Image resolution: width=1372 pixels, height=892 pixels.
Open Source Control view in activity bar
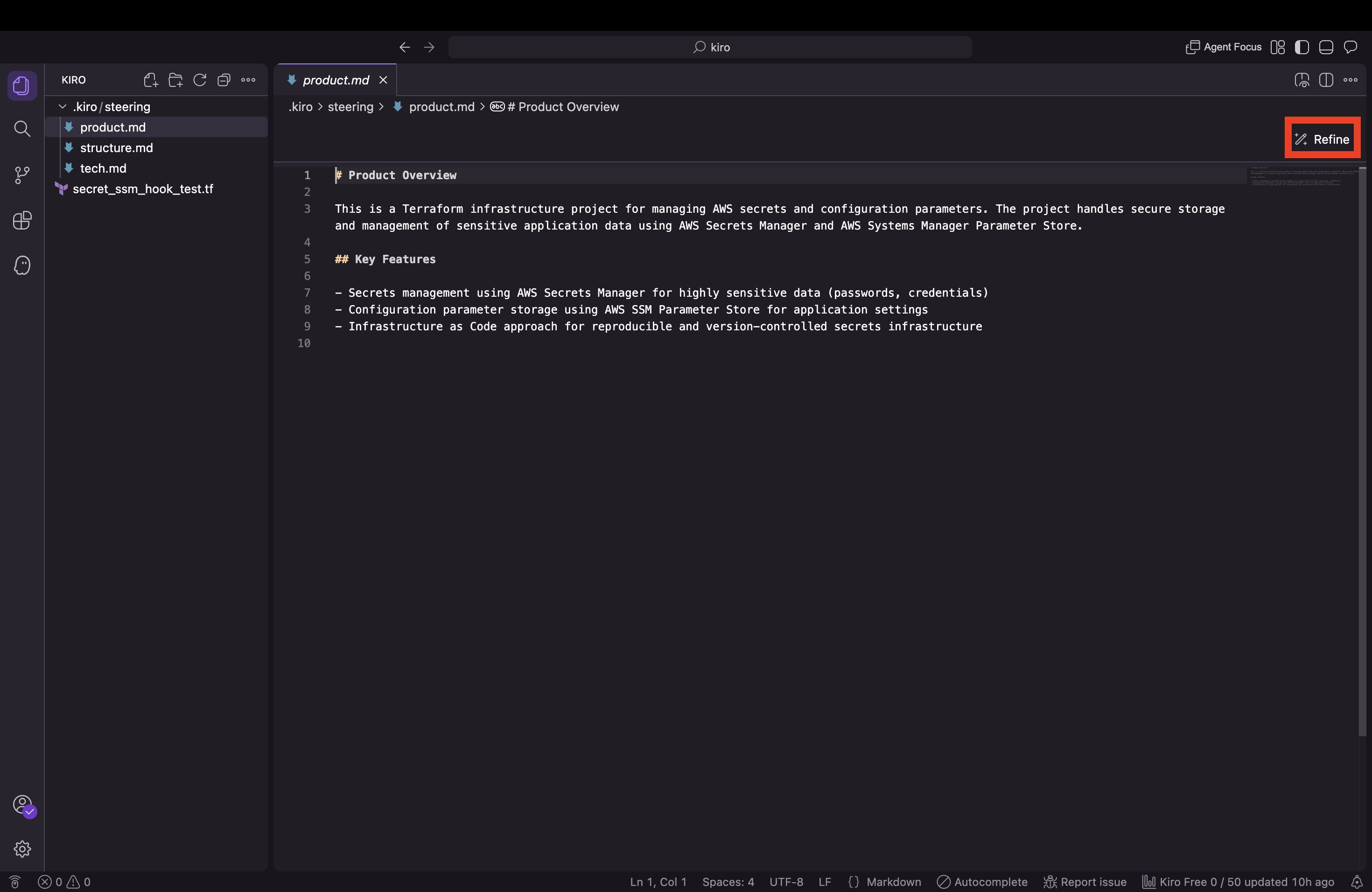[22, 175]
